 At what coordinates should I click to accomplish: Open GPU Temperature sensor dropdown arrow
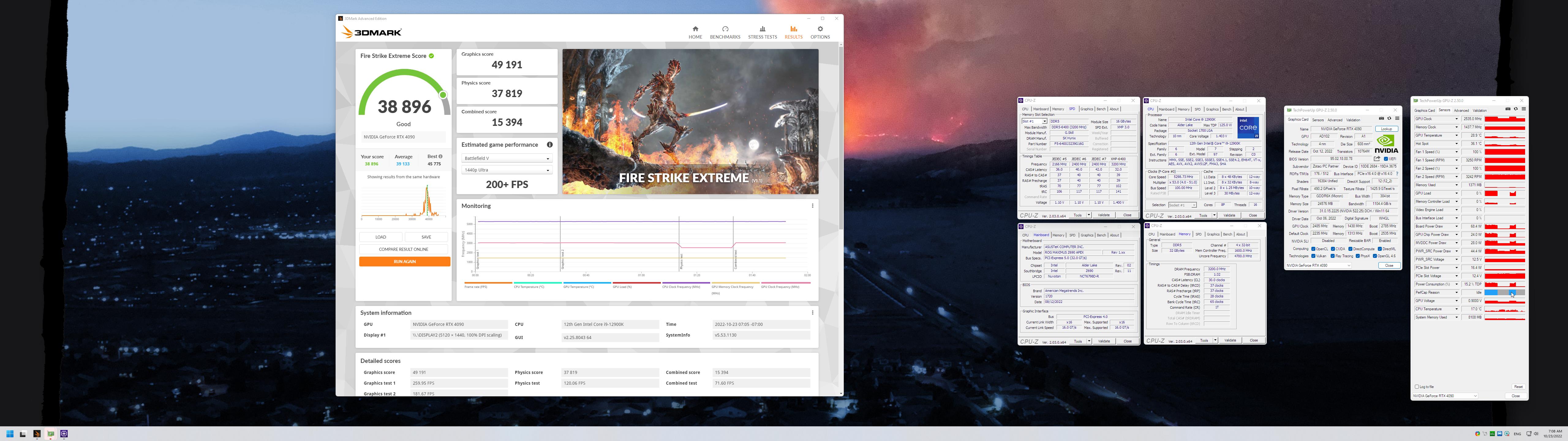(1457, 135)
